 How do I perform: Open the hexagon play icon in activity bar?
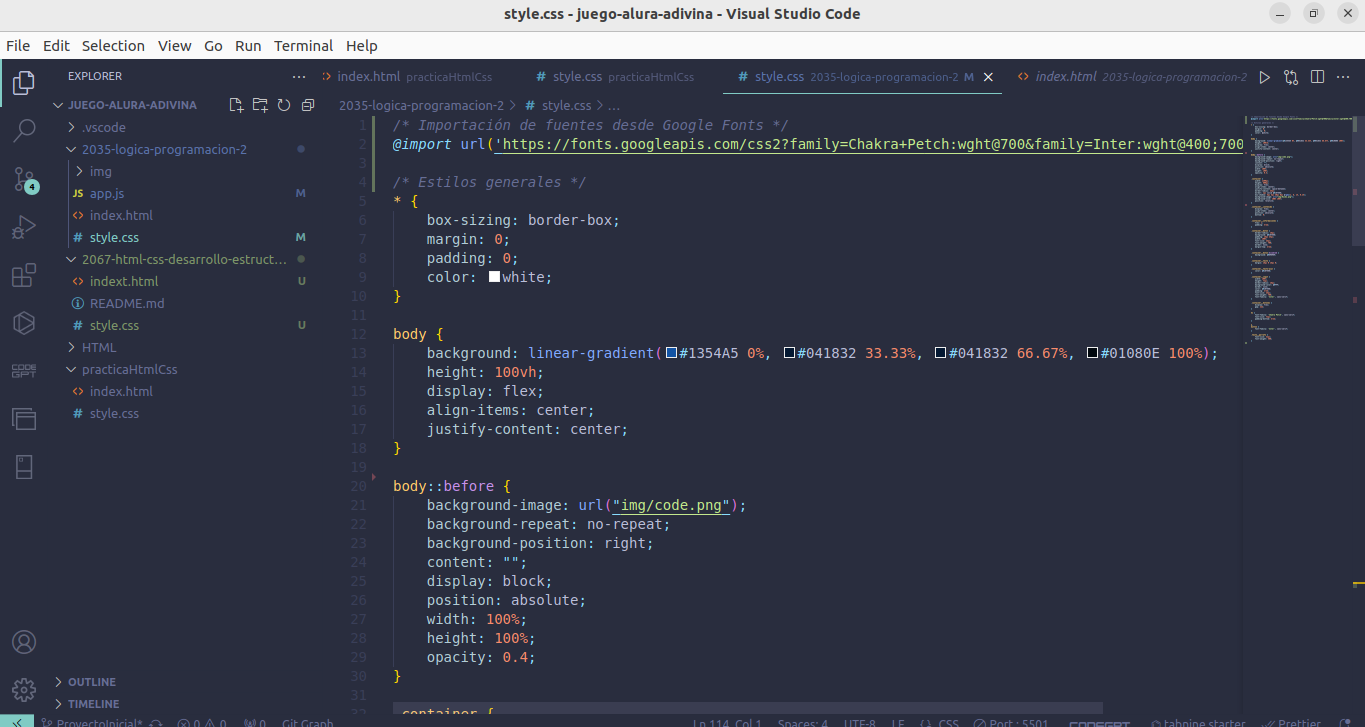pyautogui.click(x=24, y=323)
